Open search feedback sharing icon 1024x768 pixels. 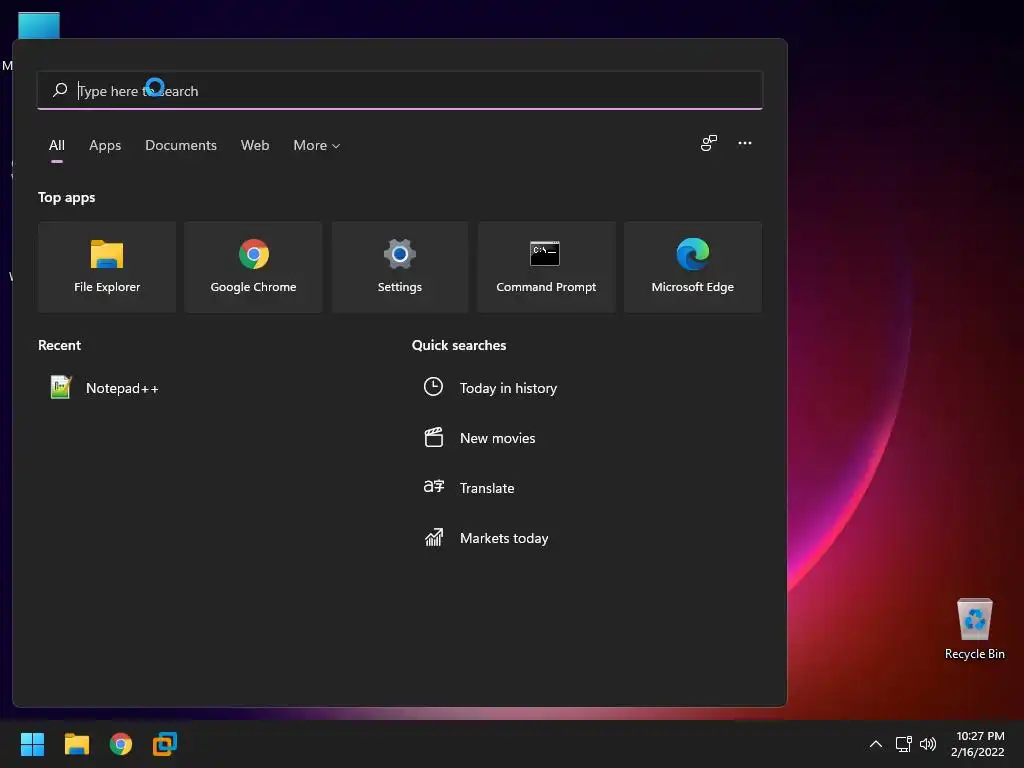tap(709, 143)
